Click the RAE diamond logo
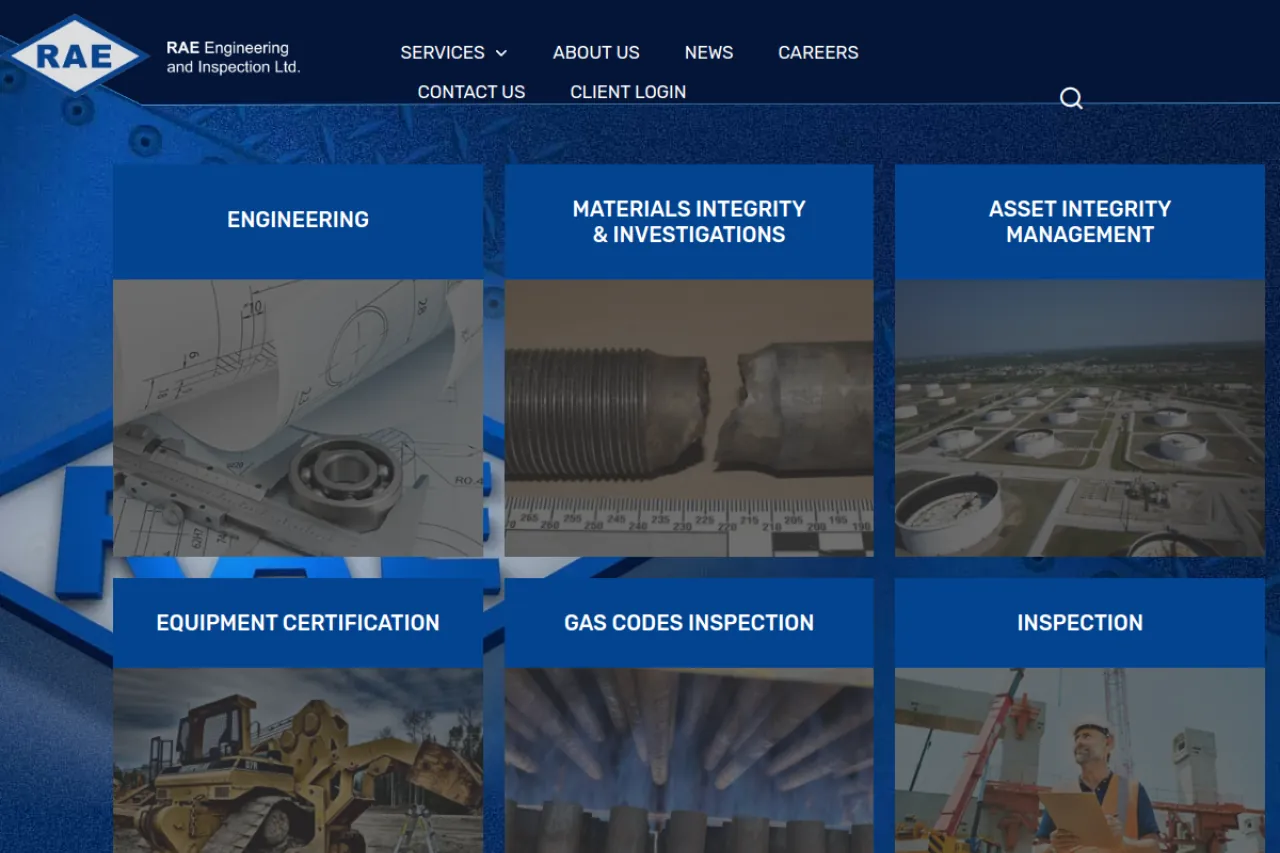Viewport: 1280px width, 853px height. [x=74, y=55]
